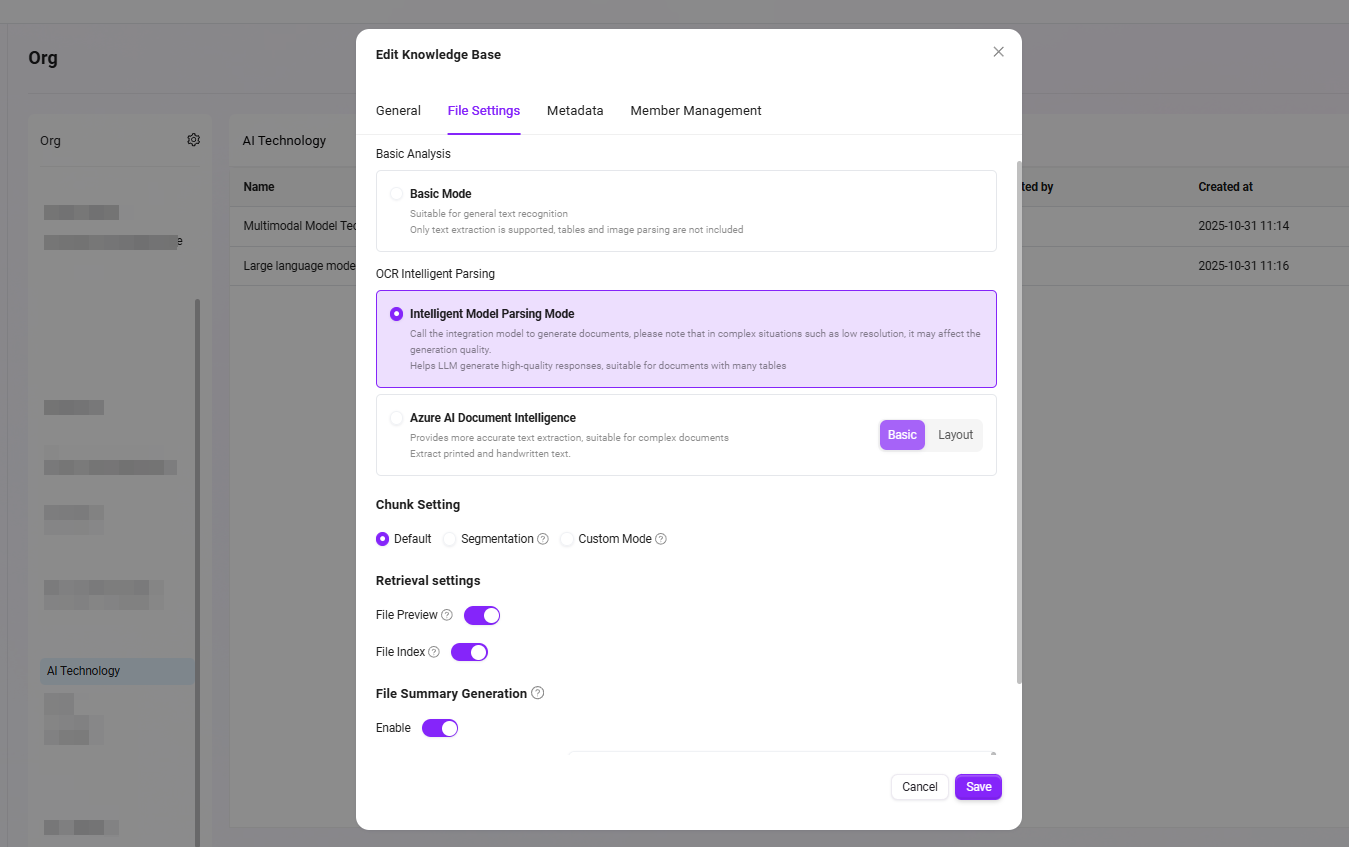Close the Edit Knowledge Base dialog
Screen dimensions: 1349x847
click(998, 52)
